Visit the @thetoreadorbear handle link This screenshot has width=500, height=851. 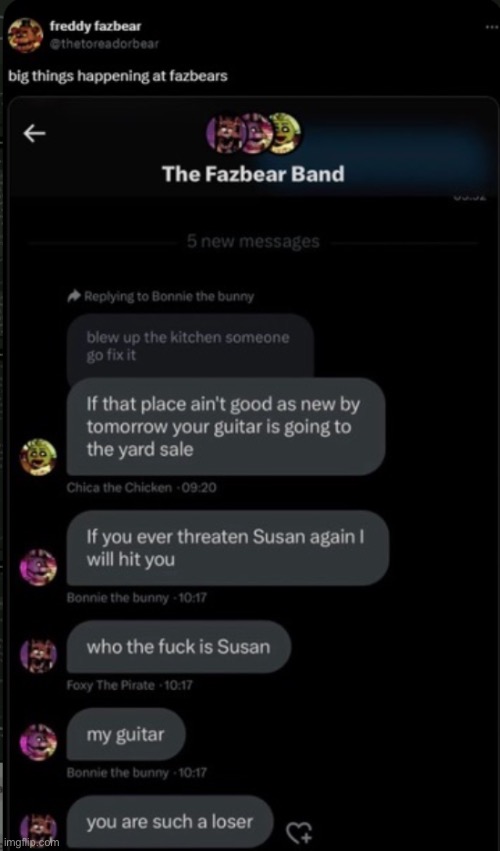pos(104,45)
